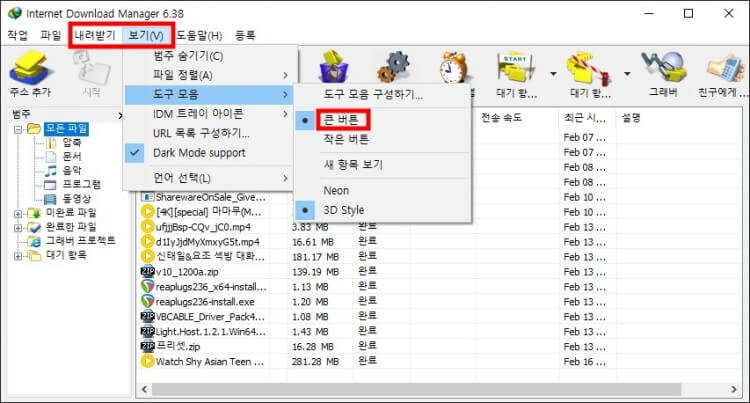Screen dimensions: 750x403
Task: Click the 그래버 프로젝트 tree icon
Action: coord(34,241)
